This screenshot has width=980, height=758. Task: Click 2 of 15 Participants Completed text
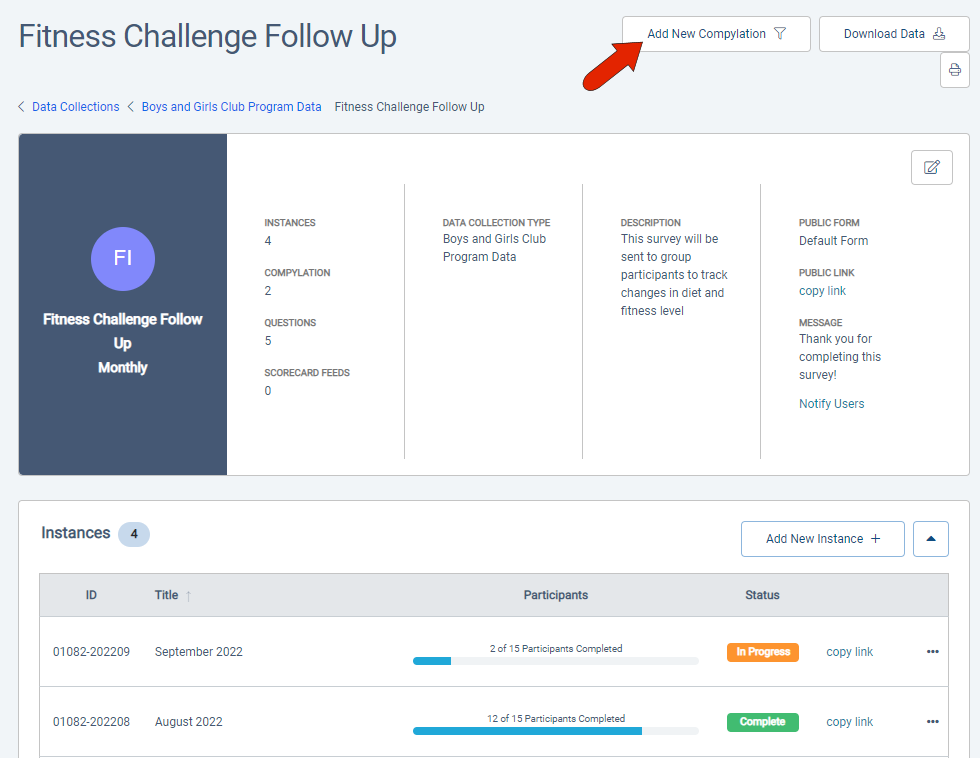[556, 649]
